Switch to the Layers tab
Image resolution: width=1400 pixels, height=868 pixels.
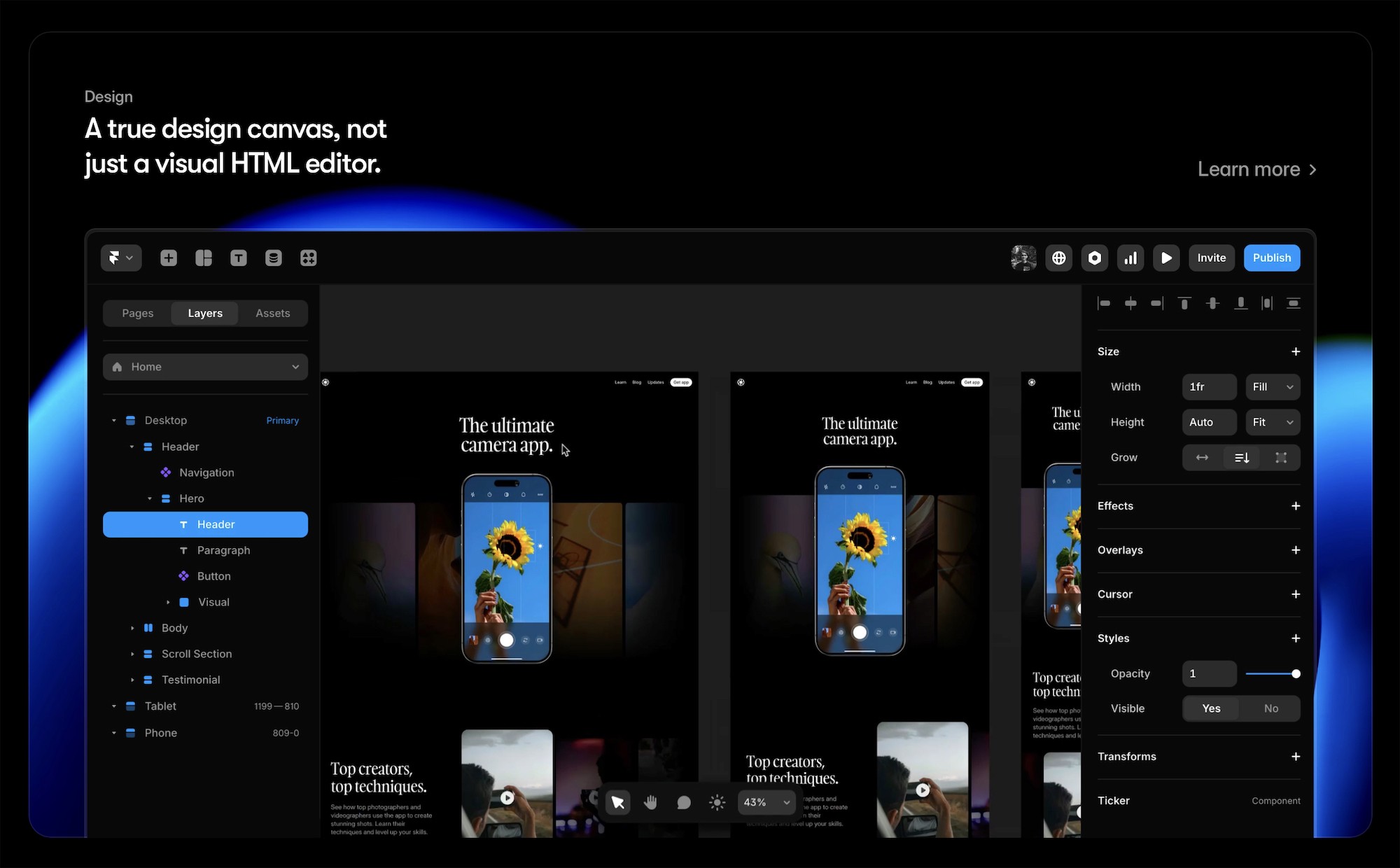[x=205, y=313]
